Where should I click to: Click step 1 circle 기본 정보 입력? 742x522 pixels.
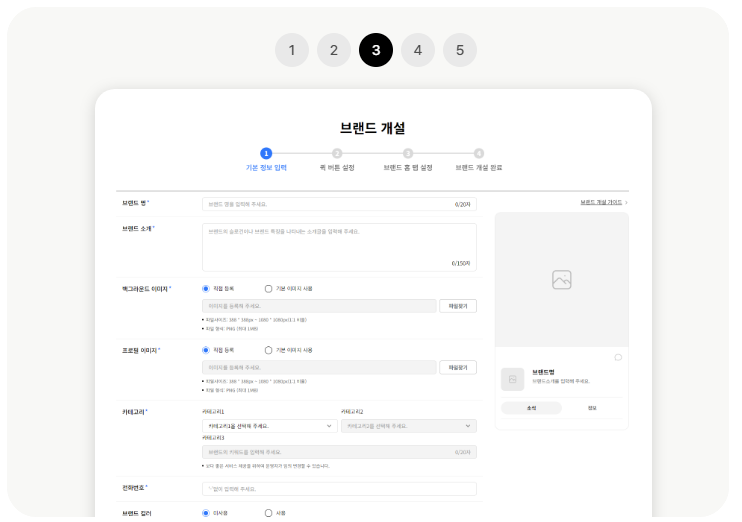pos(266,153)
